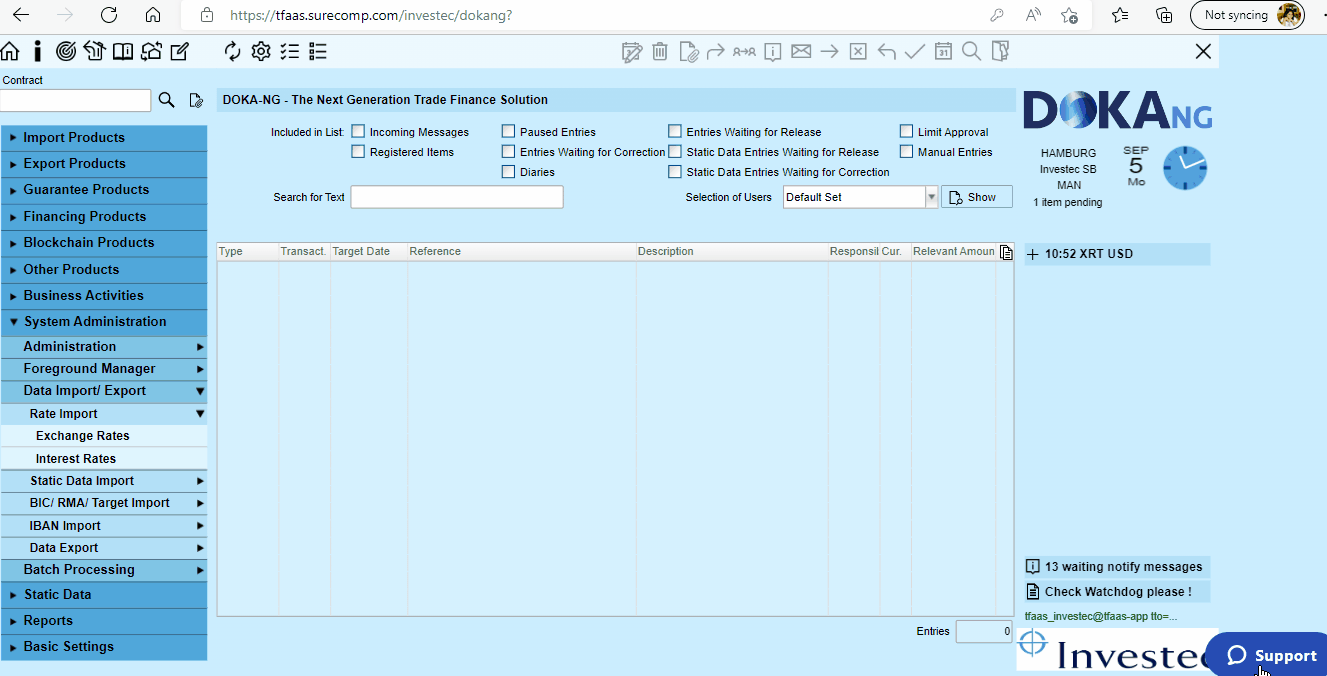Tick the Limit Approval checkbox
Viewport: 1327px width, 676px height.
[x=906, y=131]
